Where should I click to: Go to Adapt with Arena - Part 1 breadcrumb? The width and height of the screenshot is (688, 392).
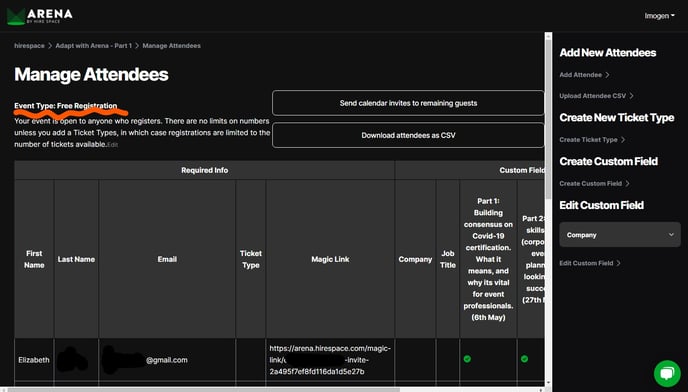coord(93,46)
